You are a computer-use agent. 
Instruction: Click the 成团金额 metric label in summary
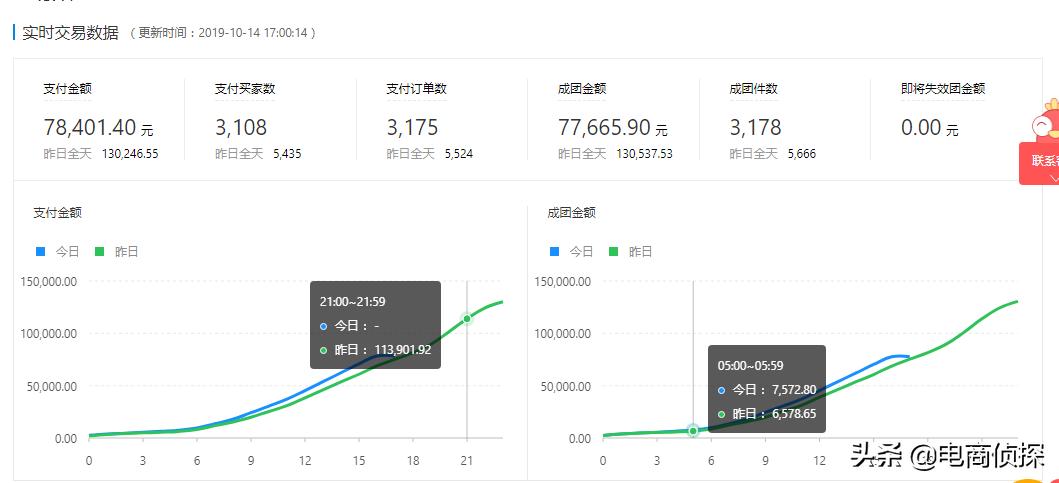click(x=582, y=88)
